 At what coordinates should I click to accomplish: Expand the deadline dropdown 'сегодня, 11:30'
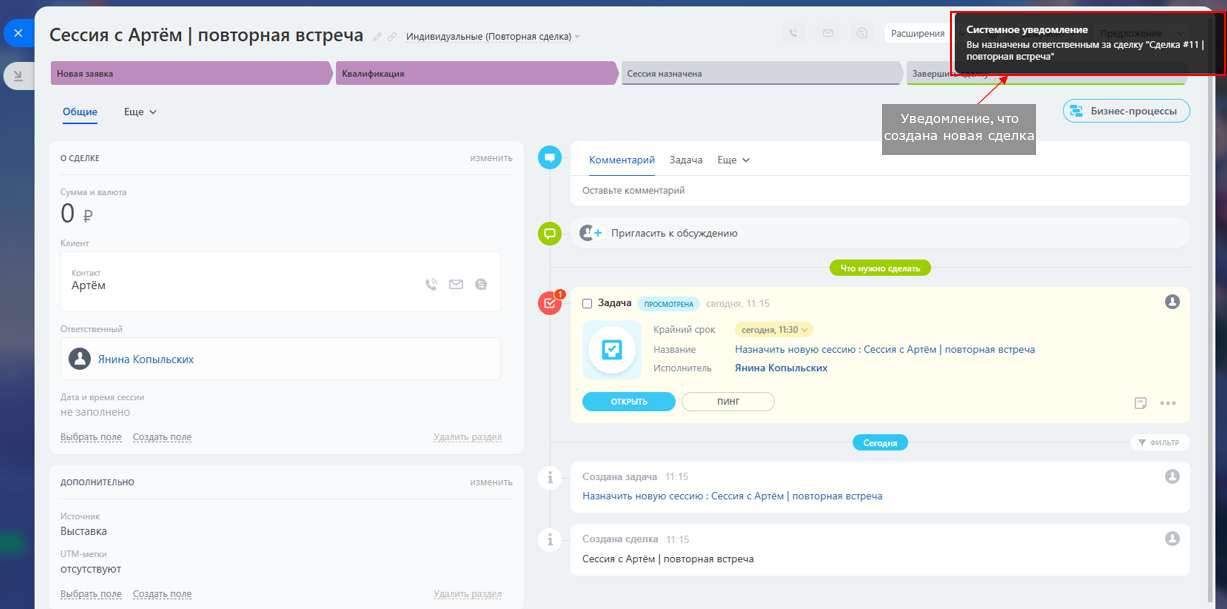point(773,329)
